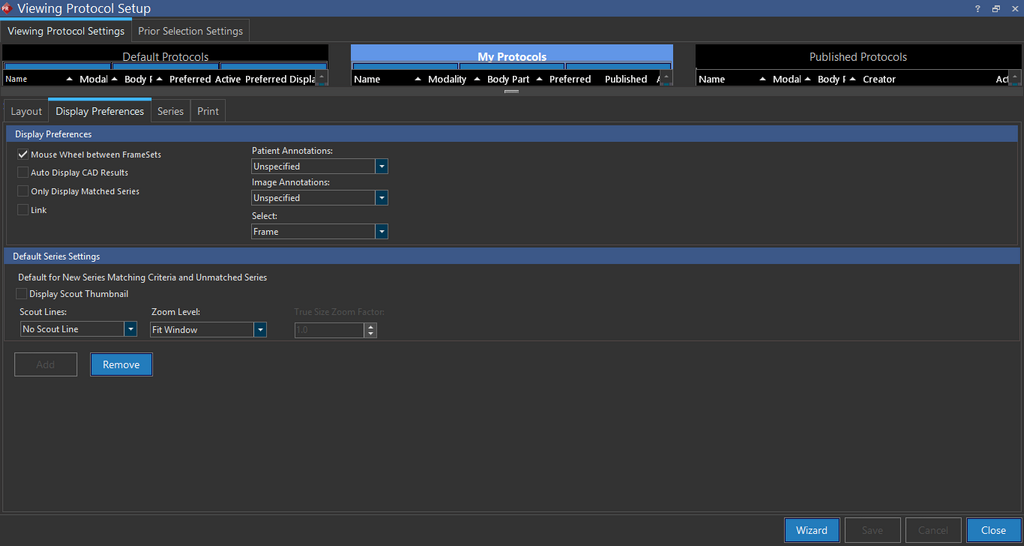The image size is (1024, 546).
Task: Sort My Protocols by Modality column
Action: pyautogui.click(x=447, y=79)
